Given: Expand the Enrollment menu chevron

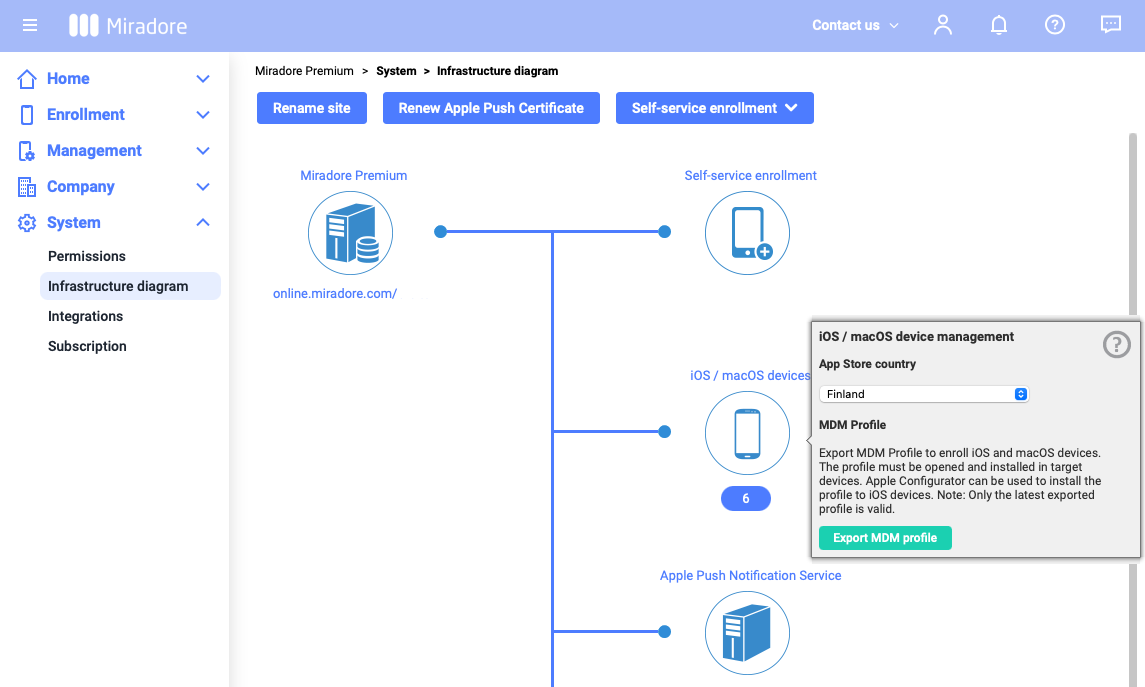Looking at the screenshot, I should (203, 115).
